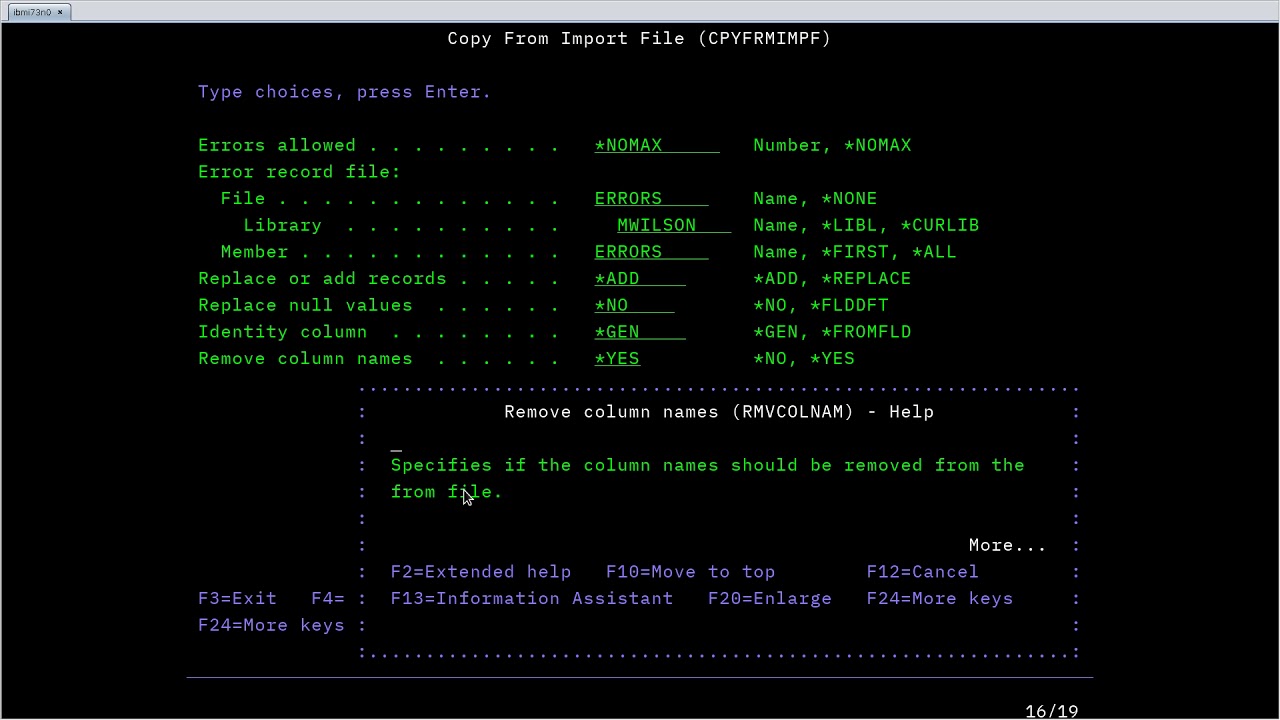Click the 'Replace or add records' label
This screenshot has height=720, width=1280.
coord(322,279)
